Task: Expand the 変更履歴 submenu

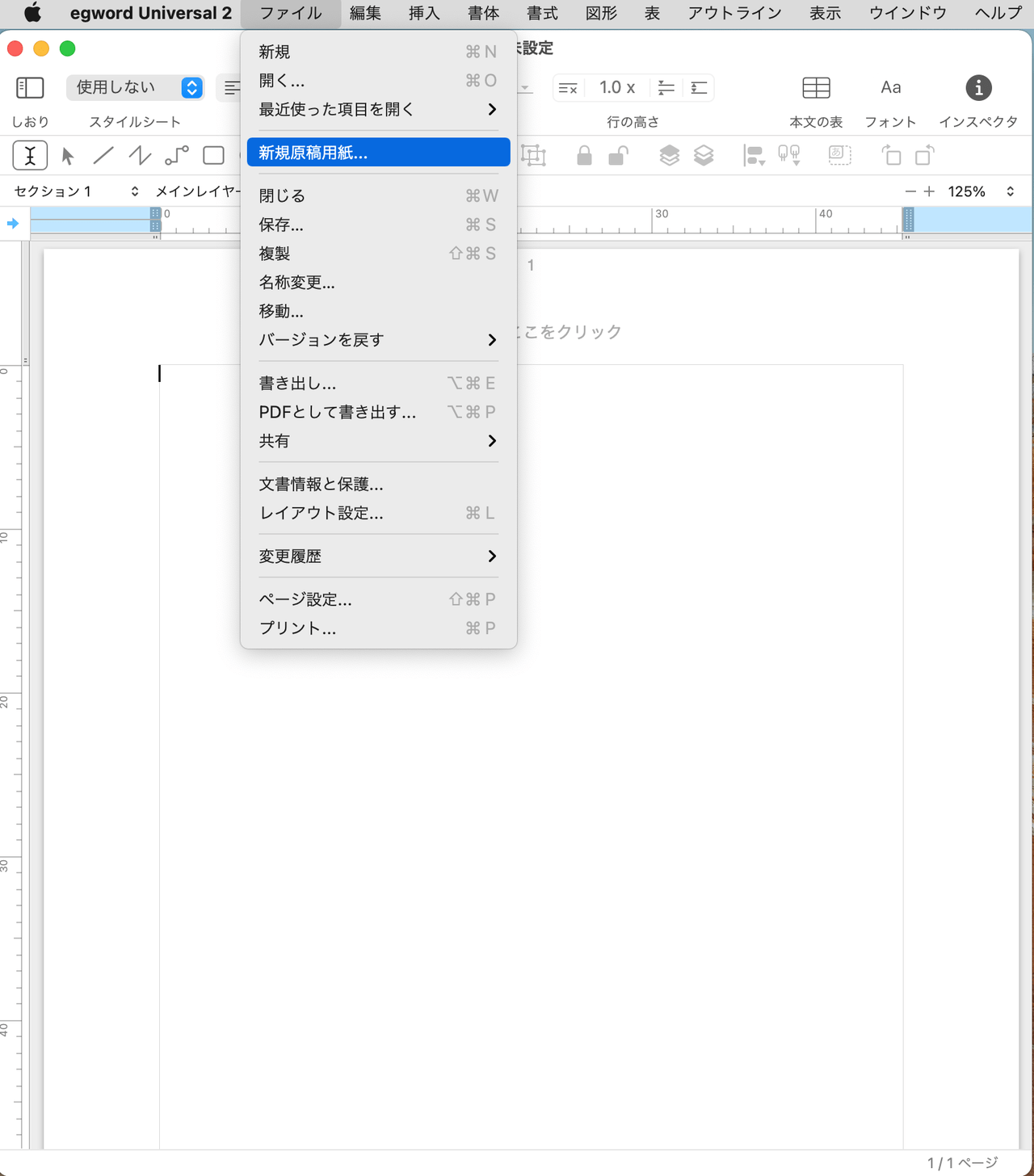Action: pos(290,556)
